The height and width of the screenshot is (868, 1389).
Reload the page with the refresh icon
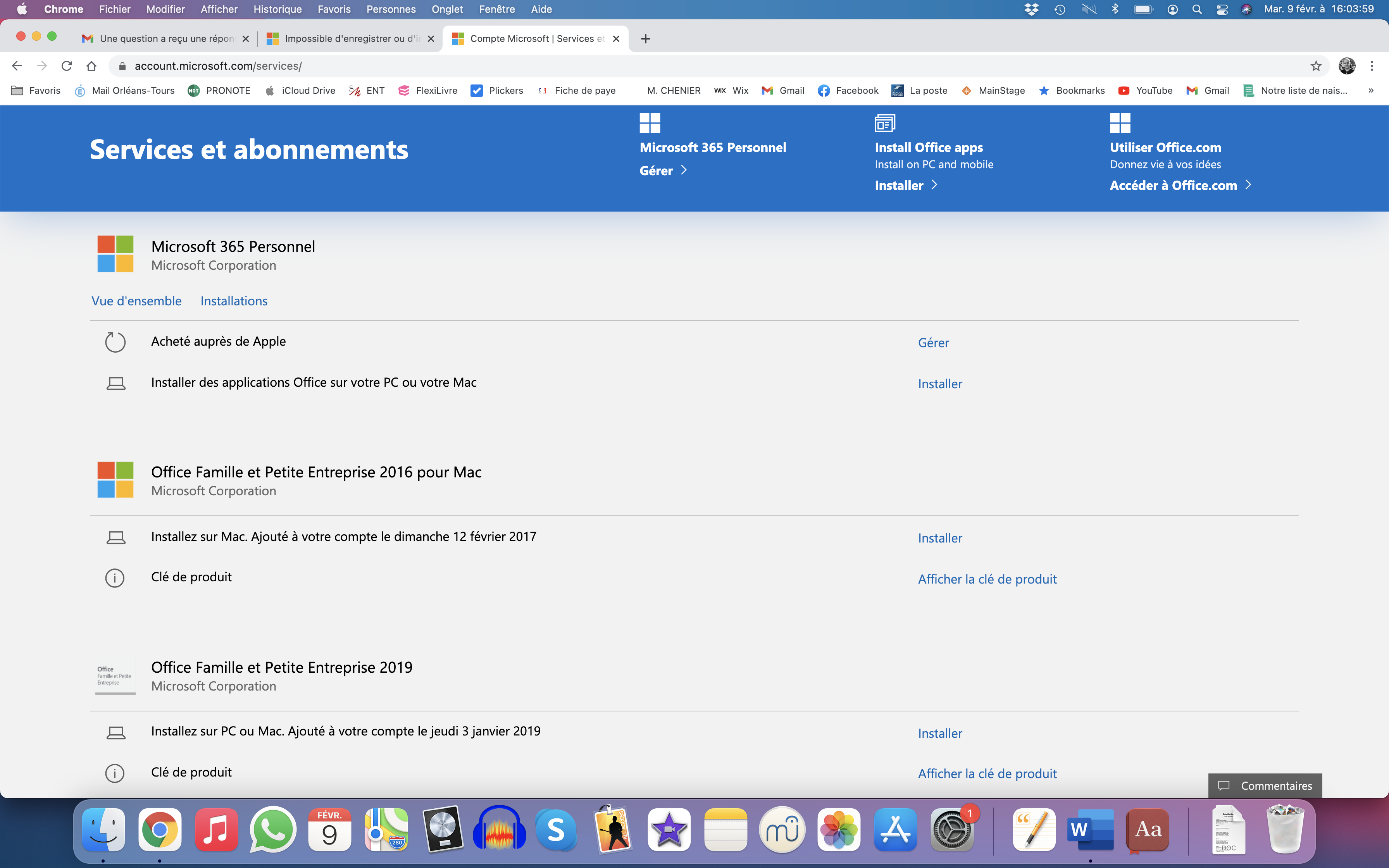click(x=67, y=66)
